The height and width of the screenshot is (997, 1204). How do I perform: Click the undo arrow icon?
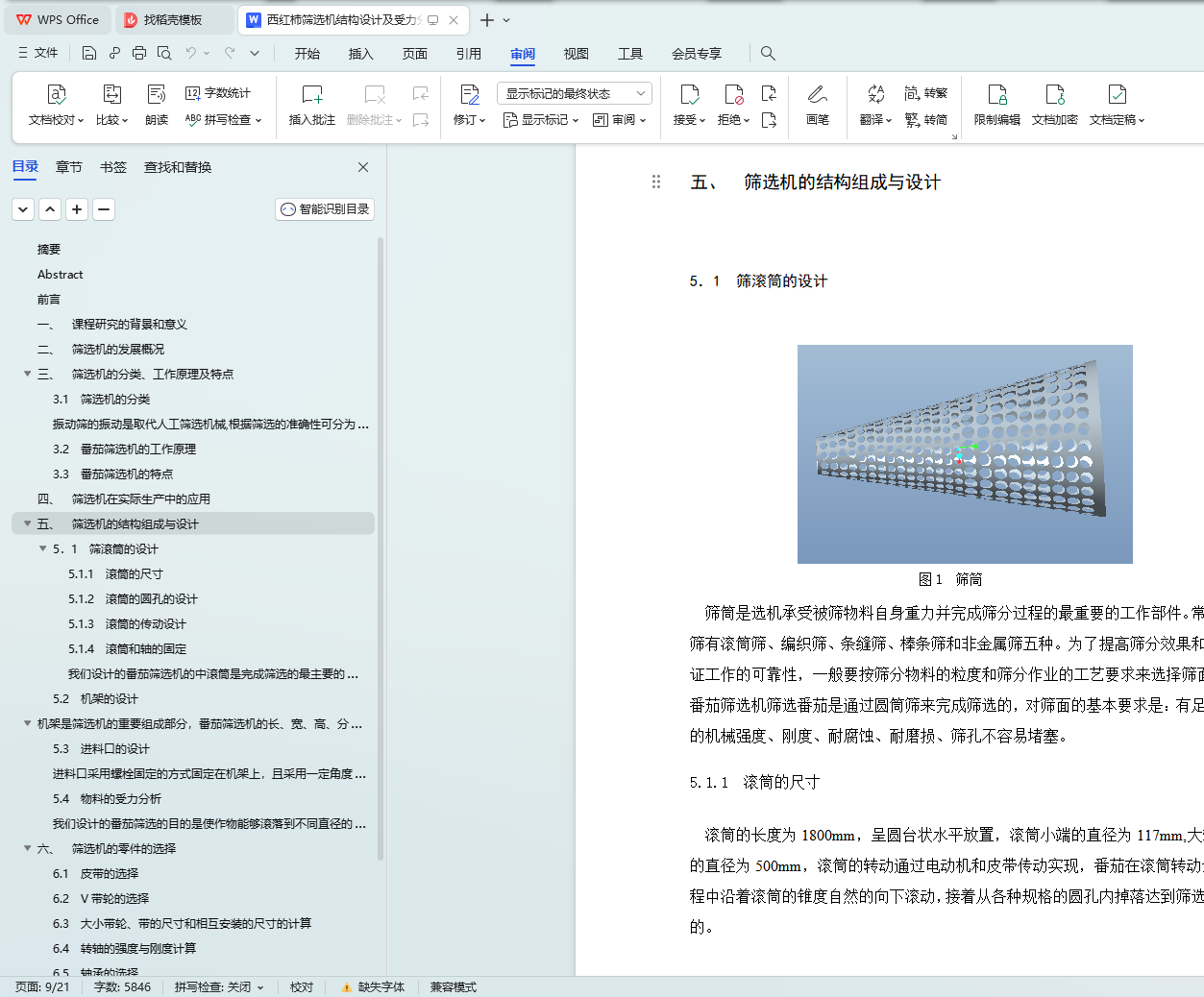click(x=191, y=53)
